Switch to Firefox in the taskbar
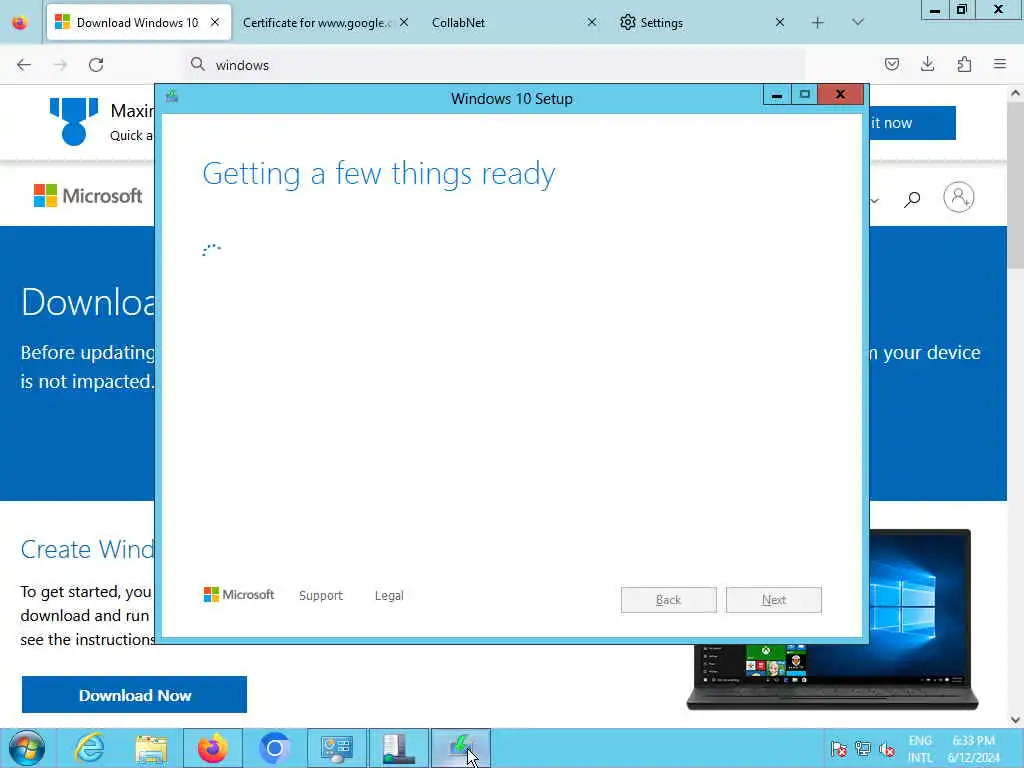 213,748
